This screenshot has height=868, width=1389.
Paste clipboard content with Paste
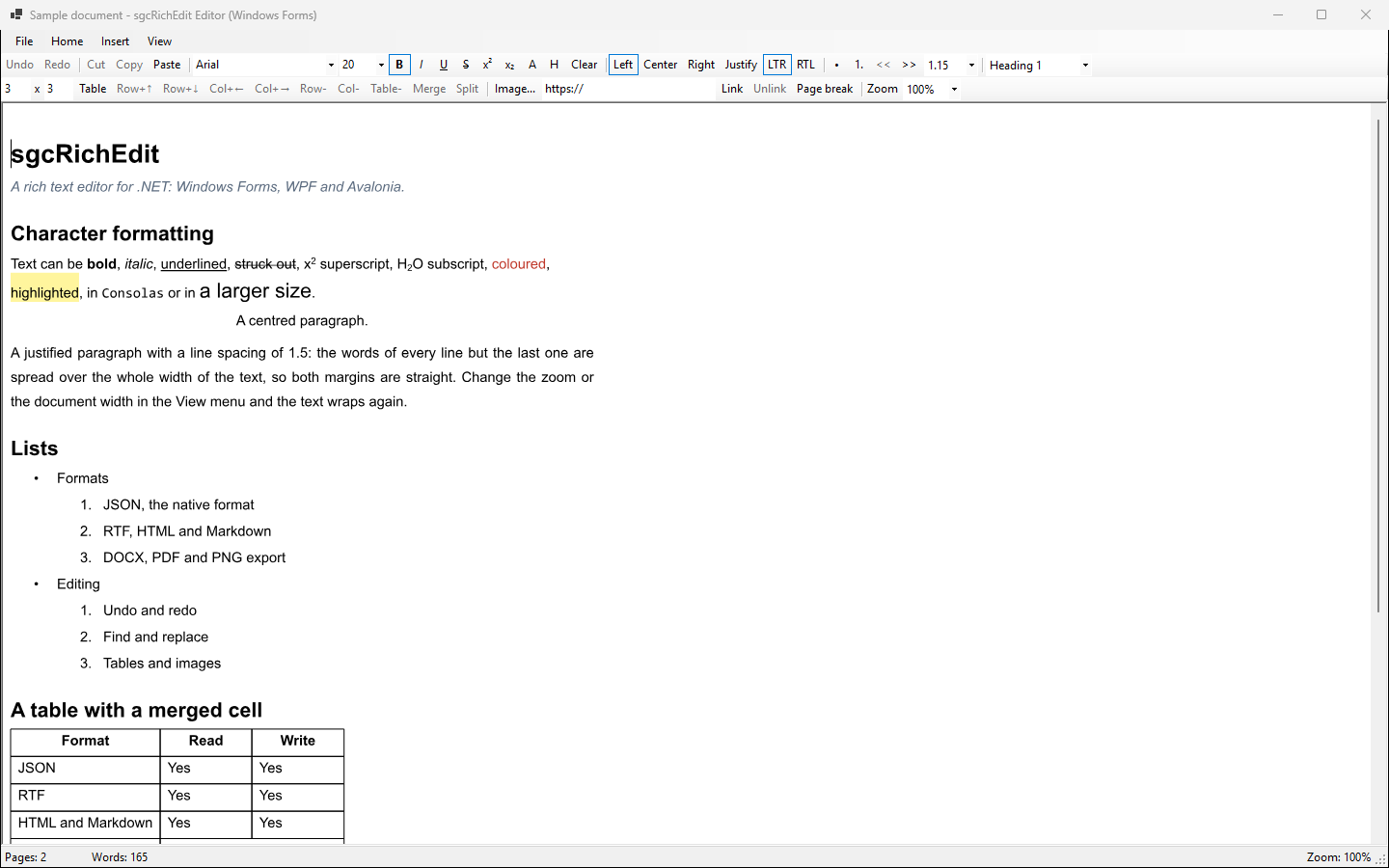(167, 65)
